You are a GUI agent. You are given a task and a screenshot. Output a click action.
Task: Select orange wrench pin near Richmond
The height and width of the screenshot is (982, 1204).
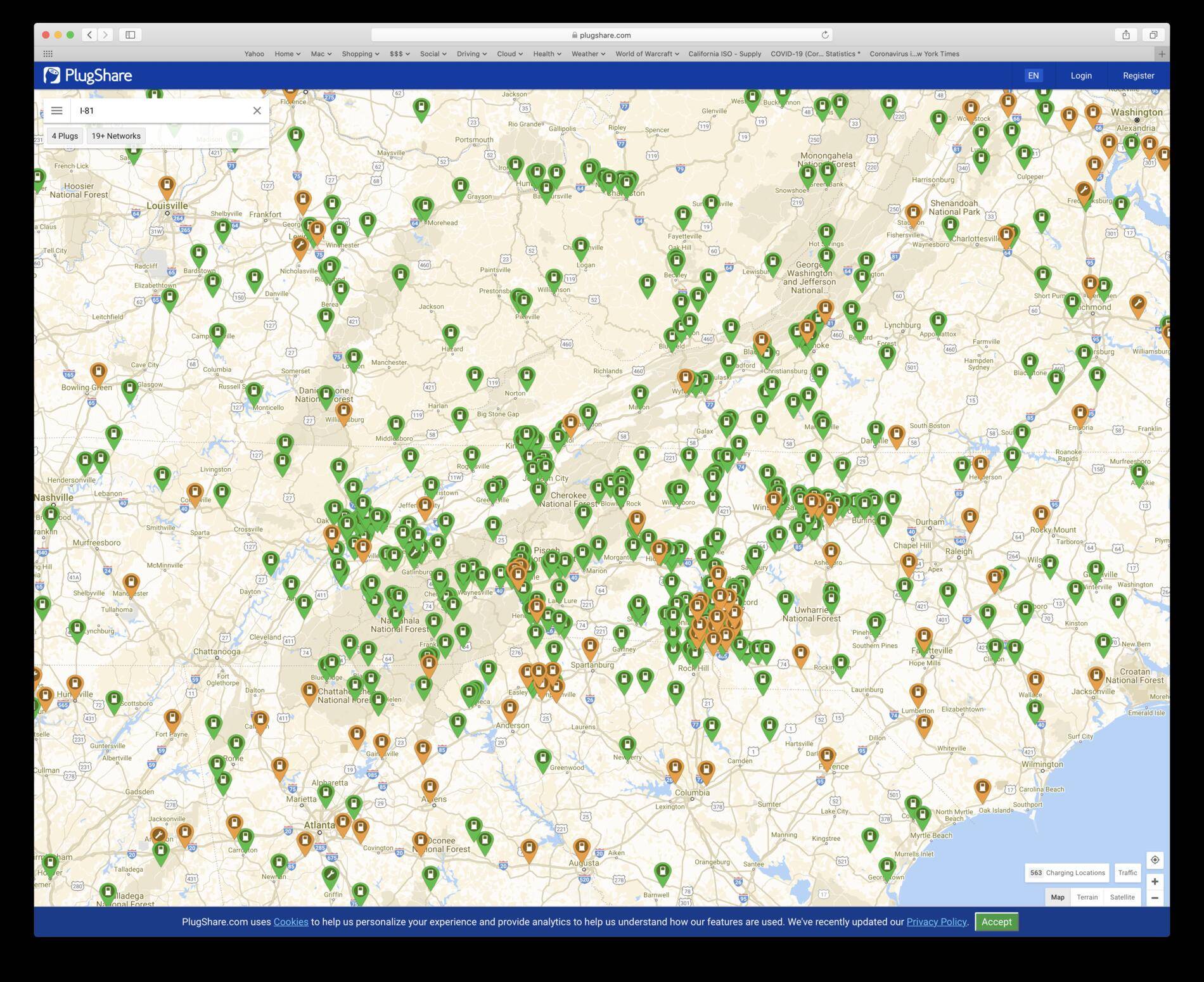coord(1138,304)
